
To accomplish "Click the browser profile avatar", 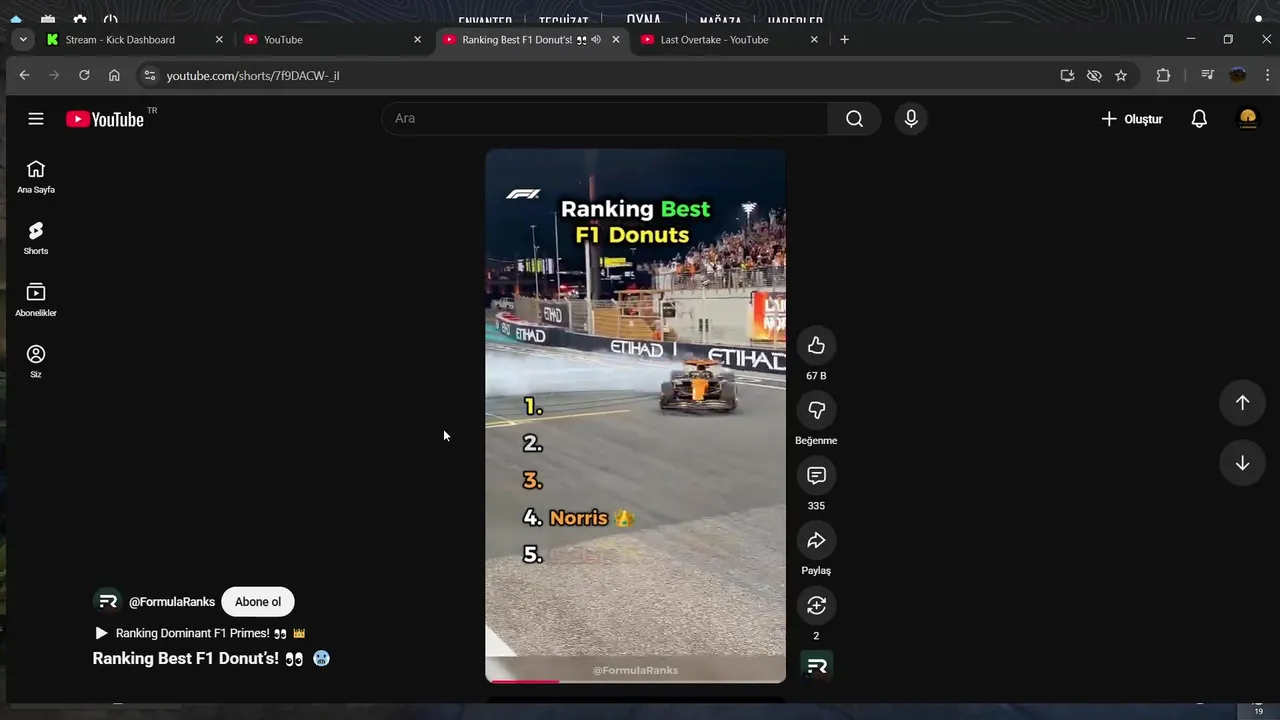I will tap(1238, 75).
